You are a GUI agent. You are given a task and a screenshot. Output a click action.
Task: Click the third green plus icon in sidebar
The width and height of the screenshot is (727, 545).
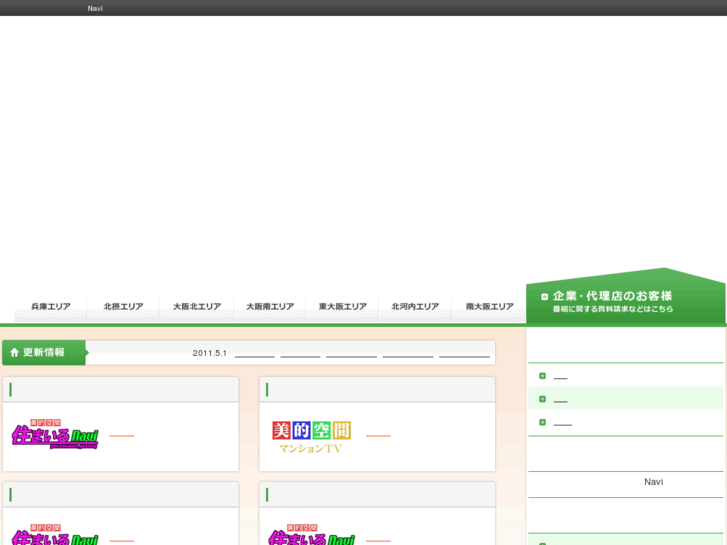click(542, 422)
